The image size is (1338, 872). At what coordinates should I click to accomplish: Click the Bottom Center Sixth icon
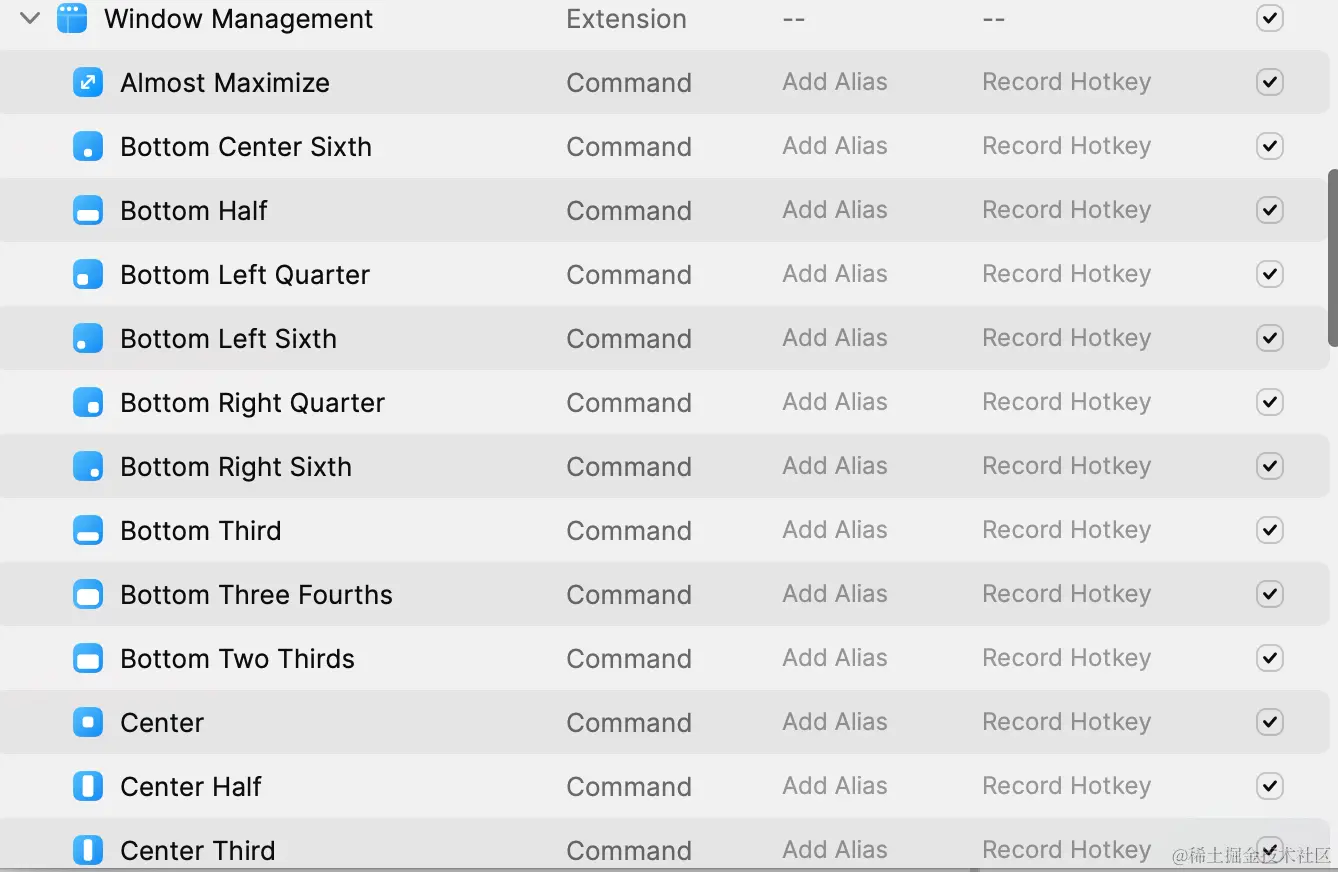pos(88,146)
